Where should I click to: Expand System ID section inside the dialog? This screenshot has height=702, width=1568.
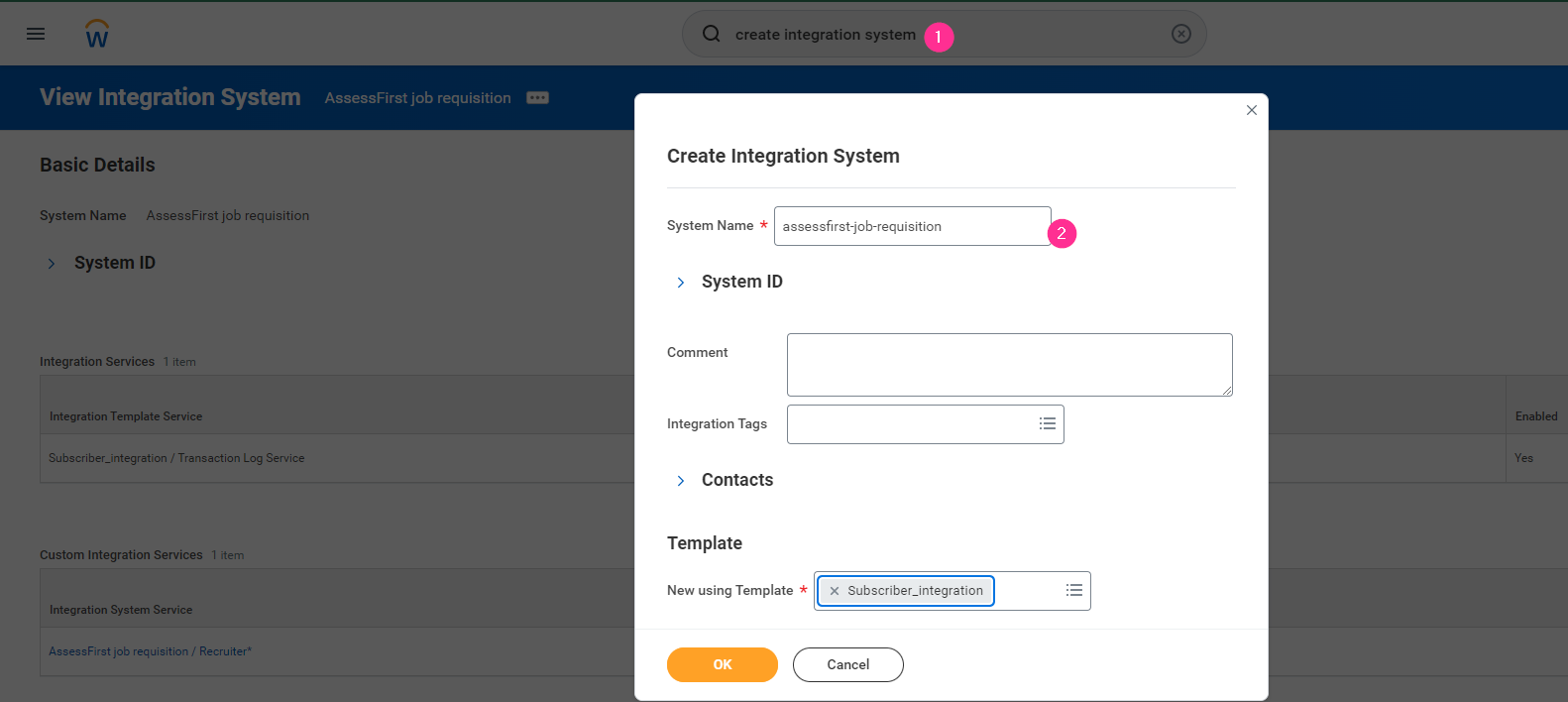coord(681,283)
